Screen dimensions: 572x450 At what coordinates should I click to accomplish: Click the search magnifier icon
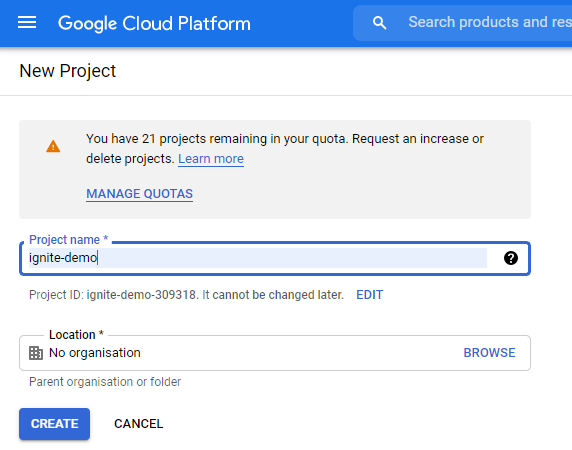(x=379, y=23)
